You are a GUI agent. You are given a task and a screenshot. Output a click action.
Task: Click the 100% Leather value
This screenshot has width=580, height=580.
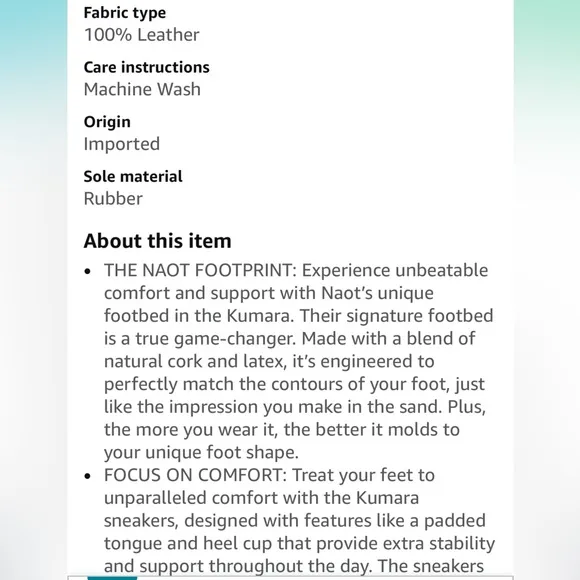click(x=142, y=35)
